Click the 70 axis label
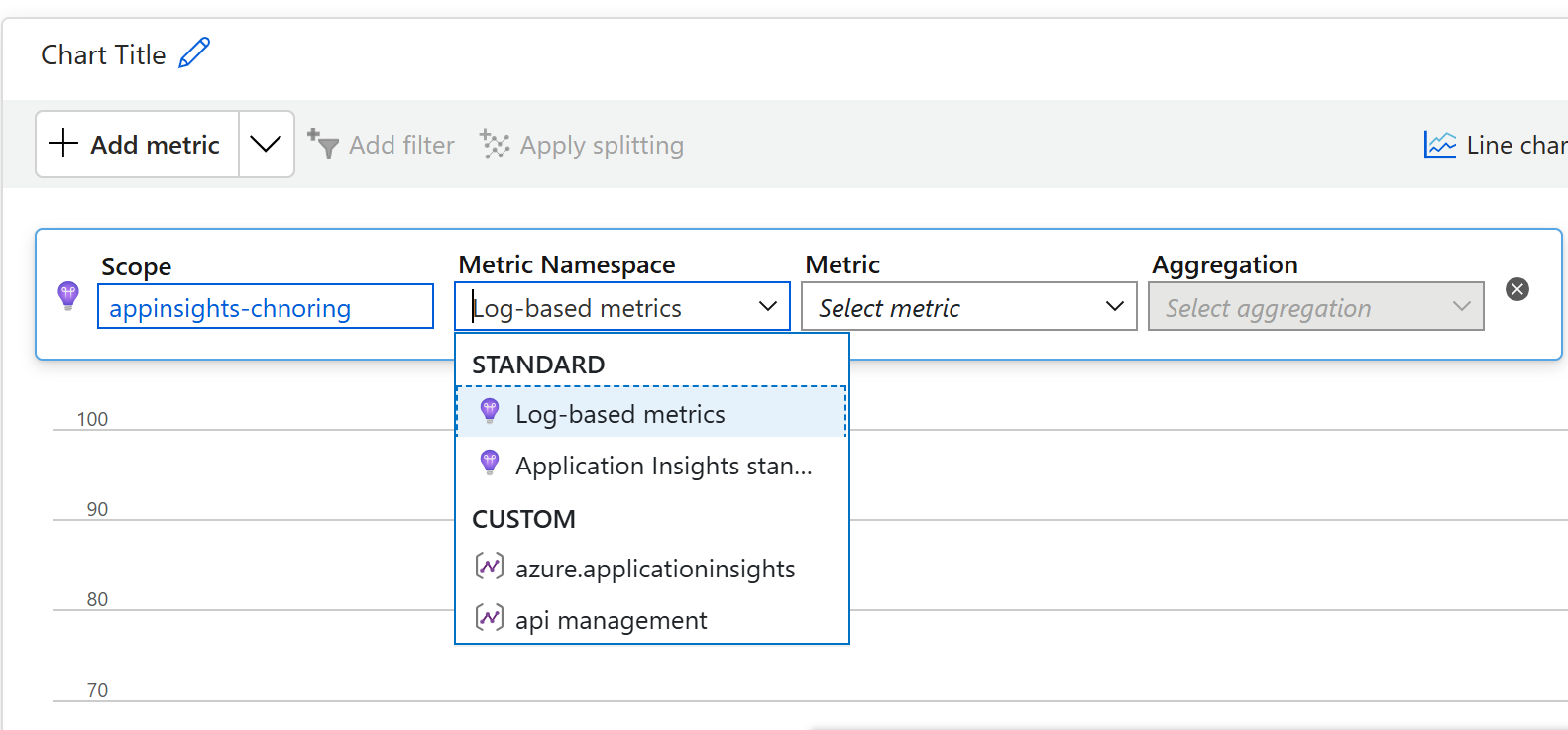This screenshot has height=730, width=1568. click(x=97, y=690)
